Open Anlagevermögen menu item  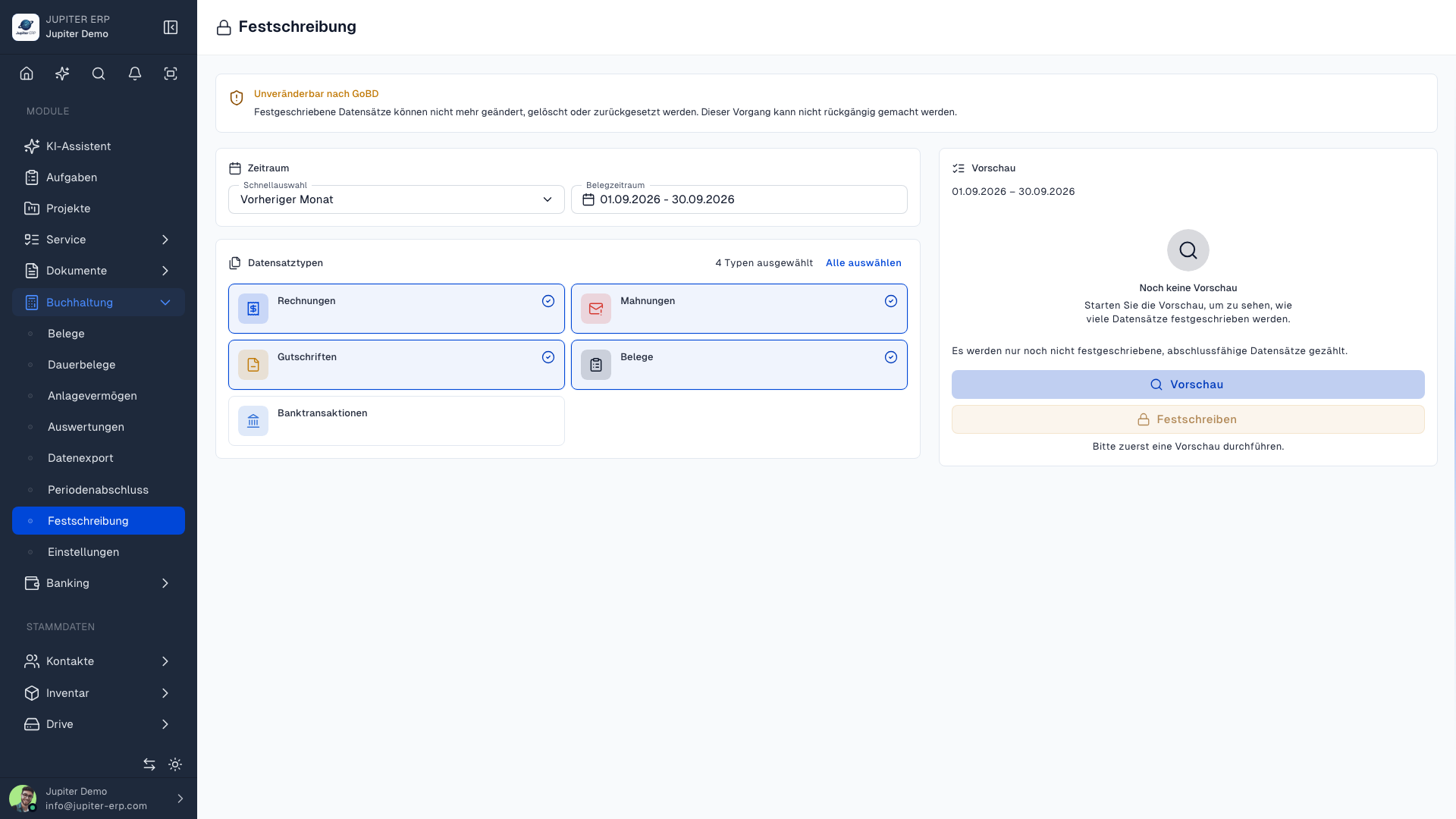(99, 396)
